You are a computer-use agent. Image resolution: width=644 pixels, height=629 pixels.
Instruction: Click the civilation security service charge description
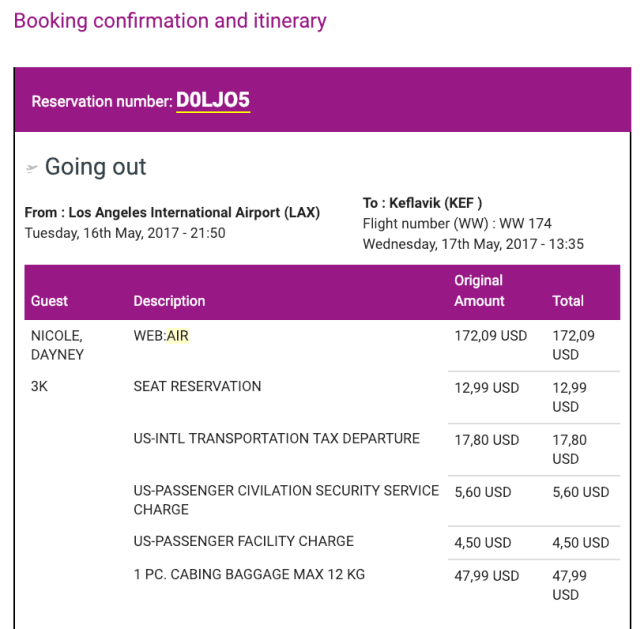tap(286, 500)
